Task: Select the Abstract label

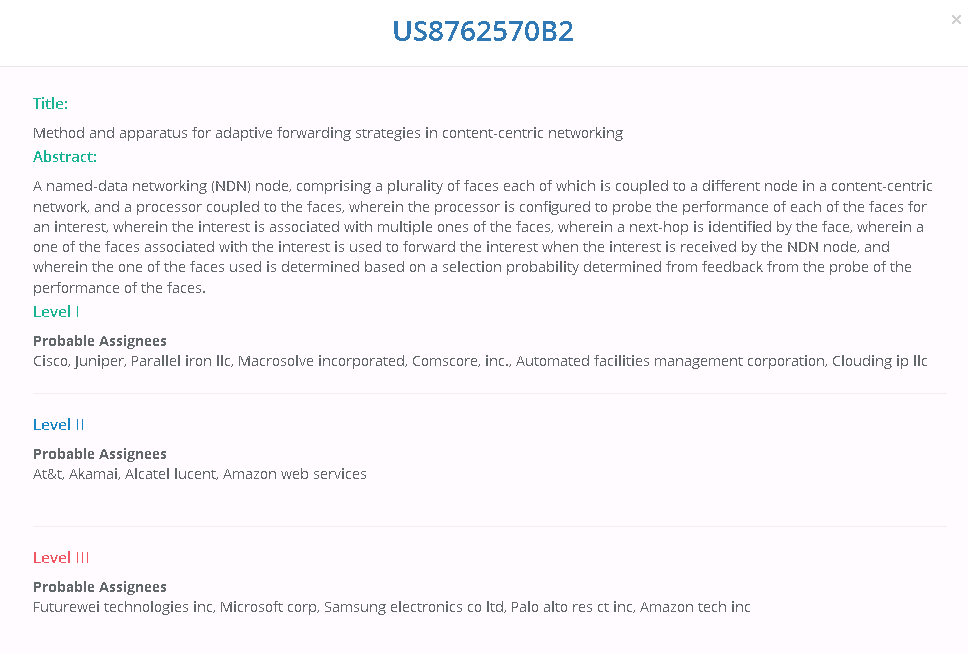Action: pyautogui.click(x=65, y=157)
